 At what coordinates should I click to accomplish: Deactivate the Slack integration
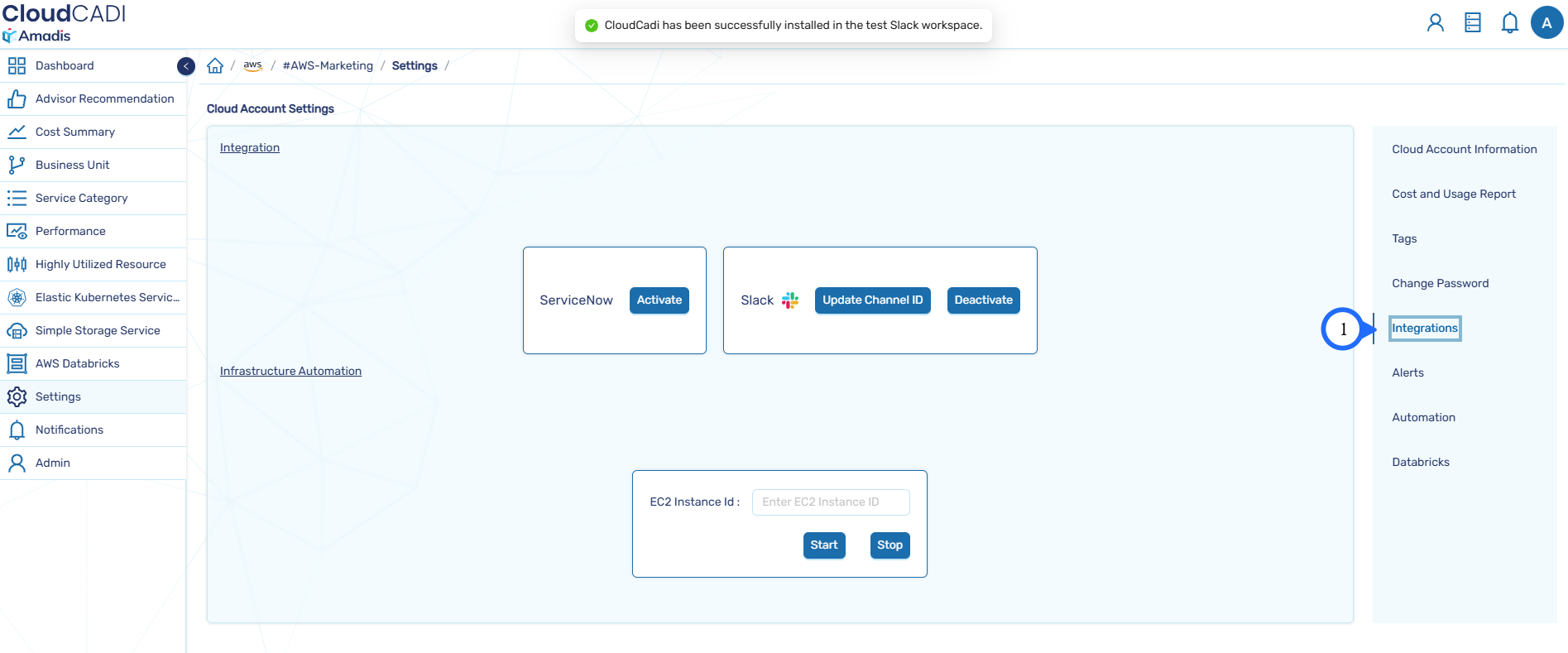983,300
